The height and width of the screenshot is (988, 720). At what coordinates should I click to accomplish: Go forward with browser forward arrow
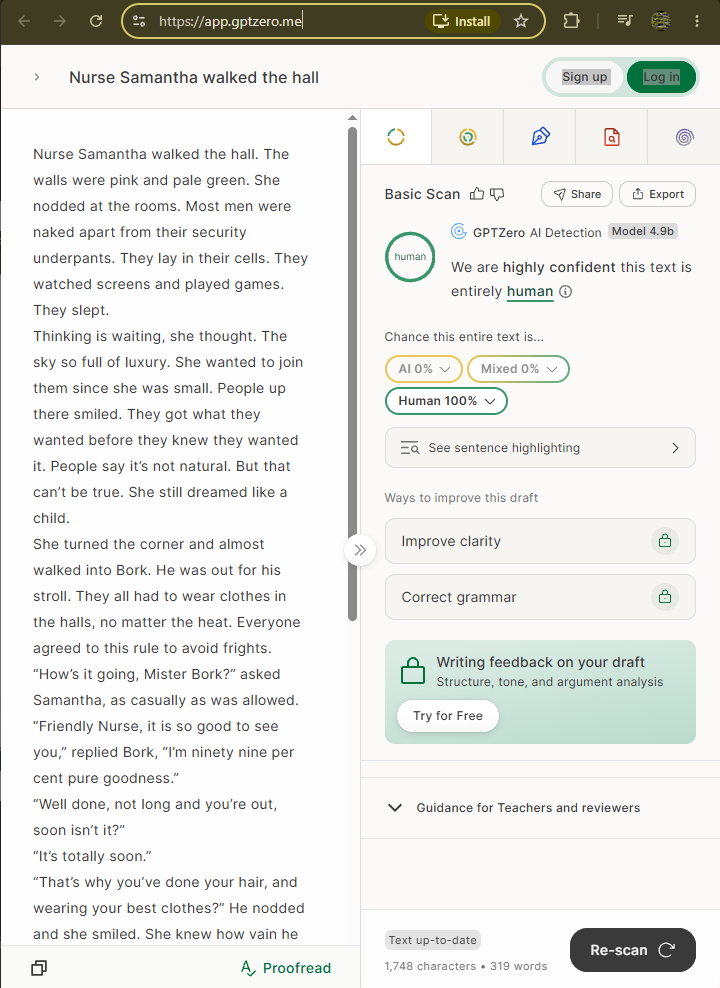[x=60, y=21]
